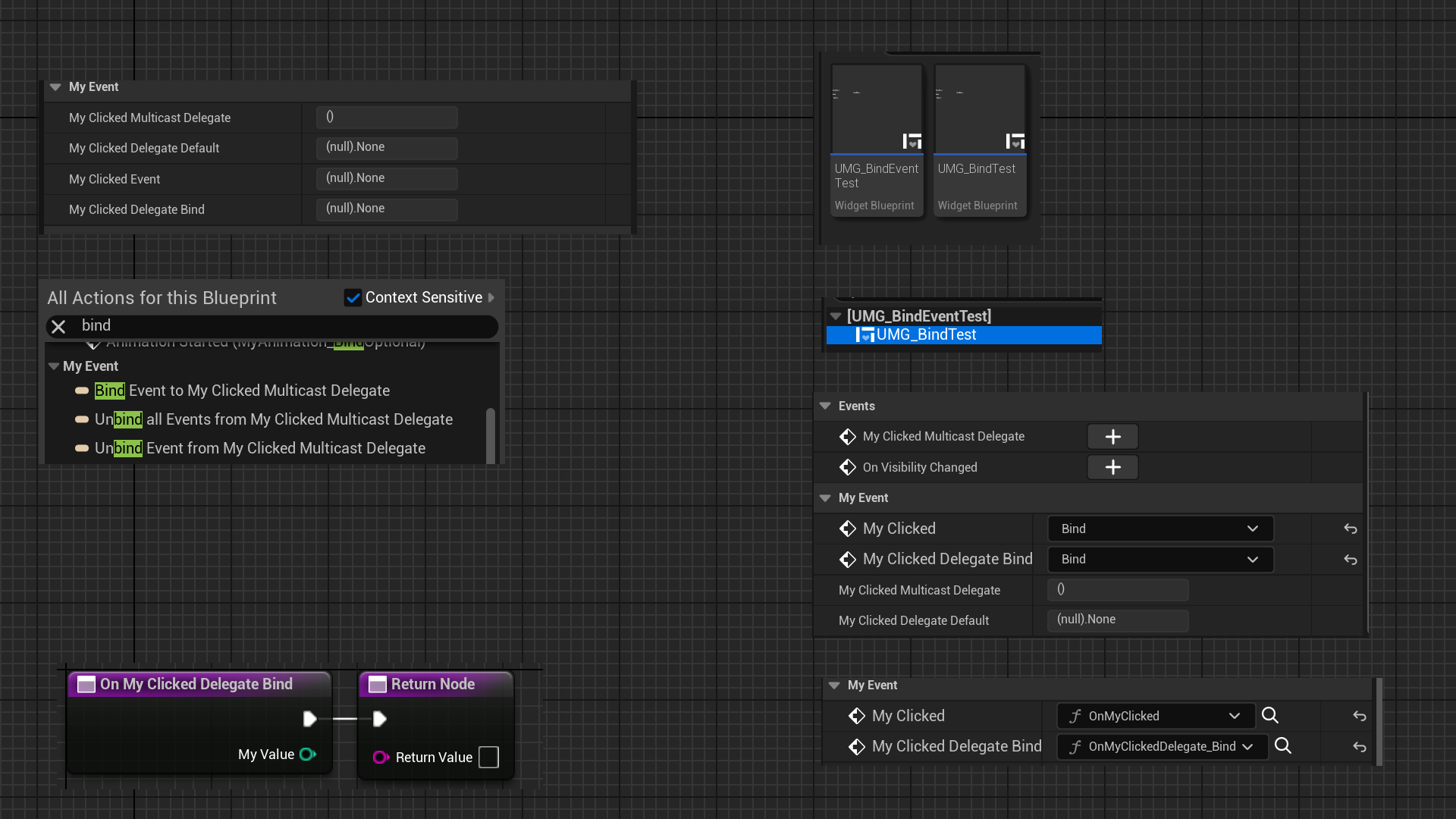Open the My Clicked Bind dropdown
Viewport: 1456px width, 819px height.
(x=1159, y=529)
